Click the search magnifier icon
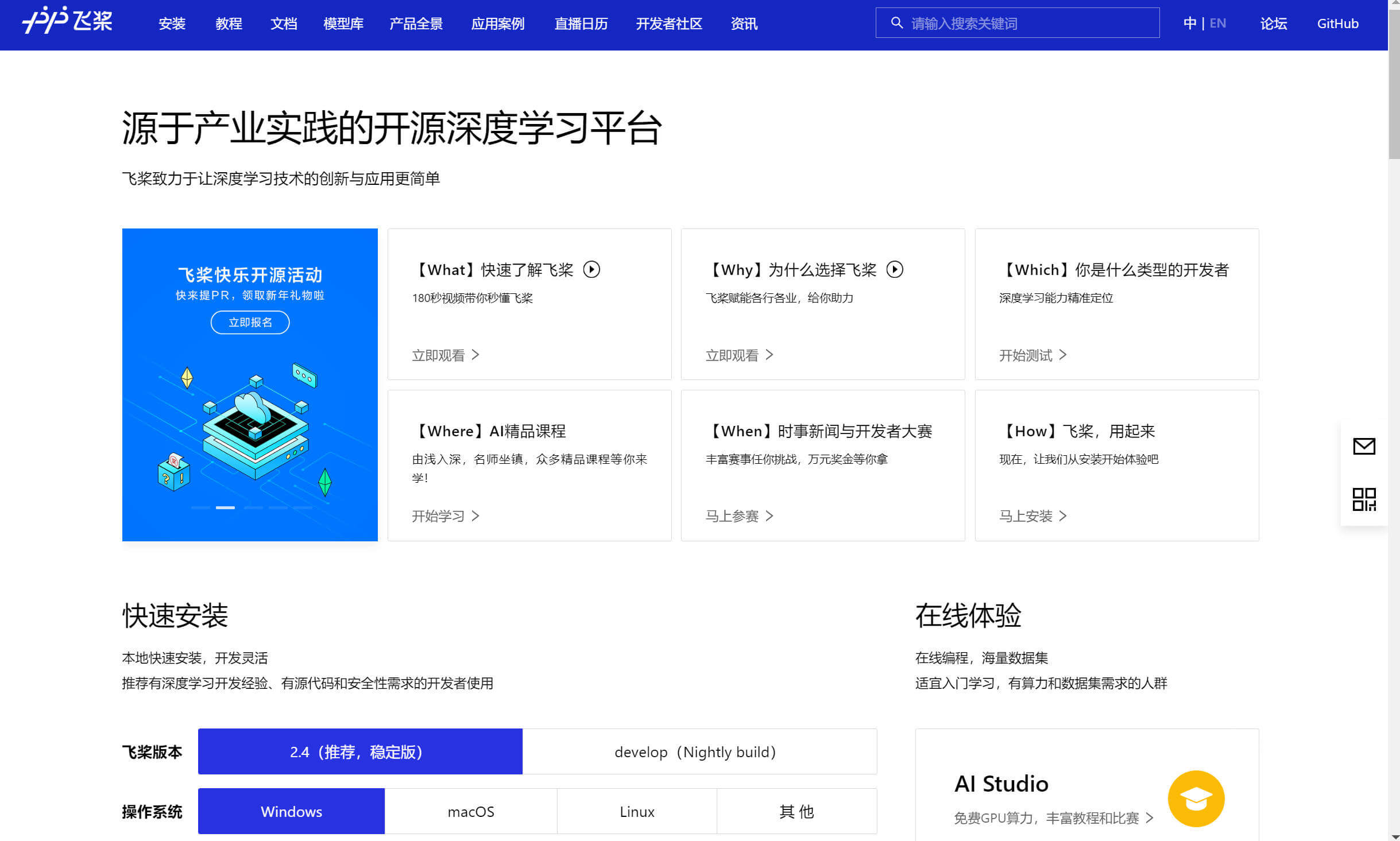 pos(896,23)
